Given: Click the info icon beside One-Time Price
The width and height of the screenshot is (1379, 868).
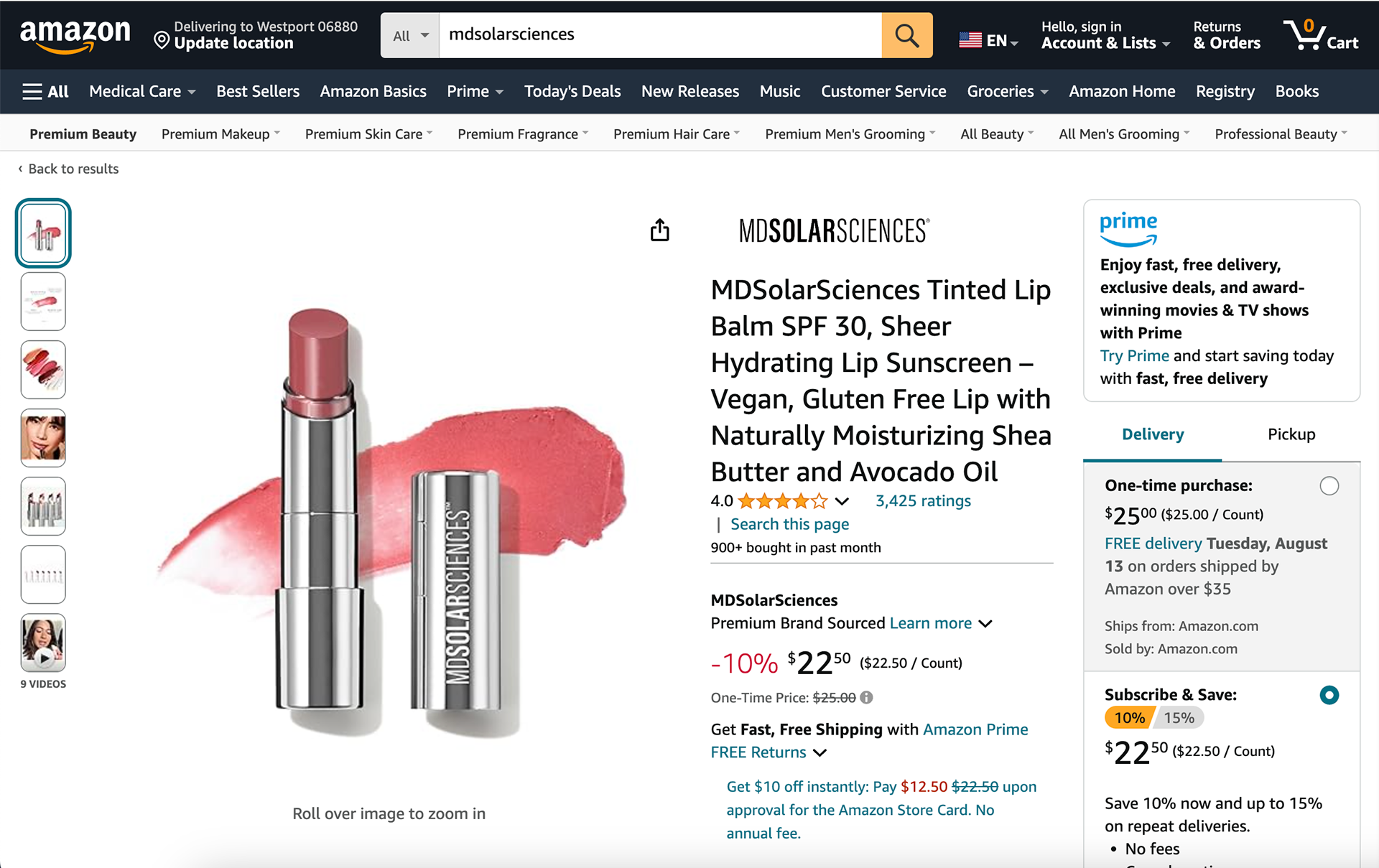Looking at the screenshot, I should (867, 697).
